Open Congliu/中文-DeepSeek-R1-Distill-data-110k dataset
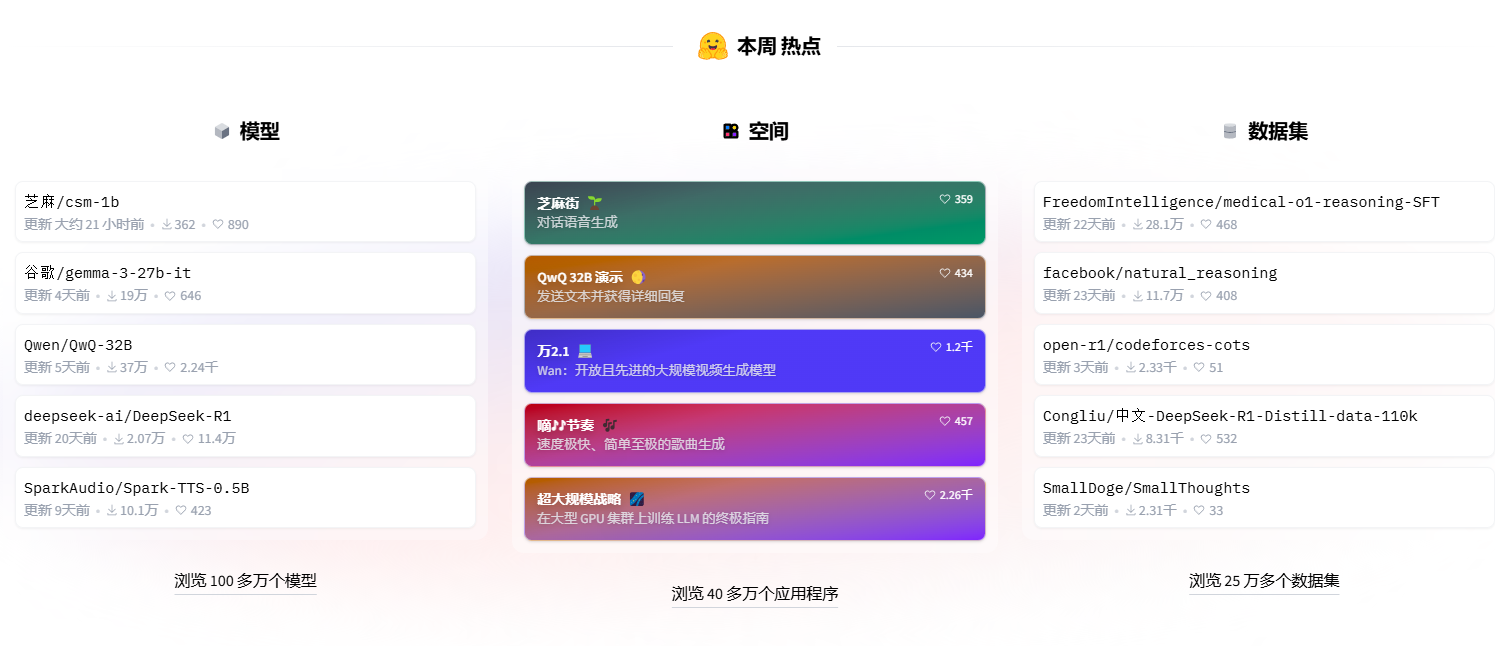 (x=1264, y=426)
